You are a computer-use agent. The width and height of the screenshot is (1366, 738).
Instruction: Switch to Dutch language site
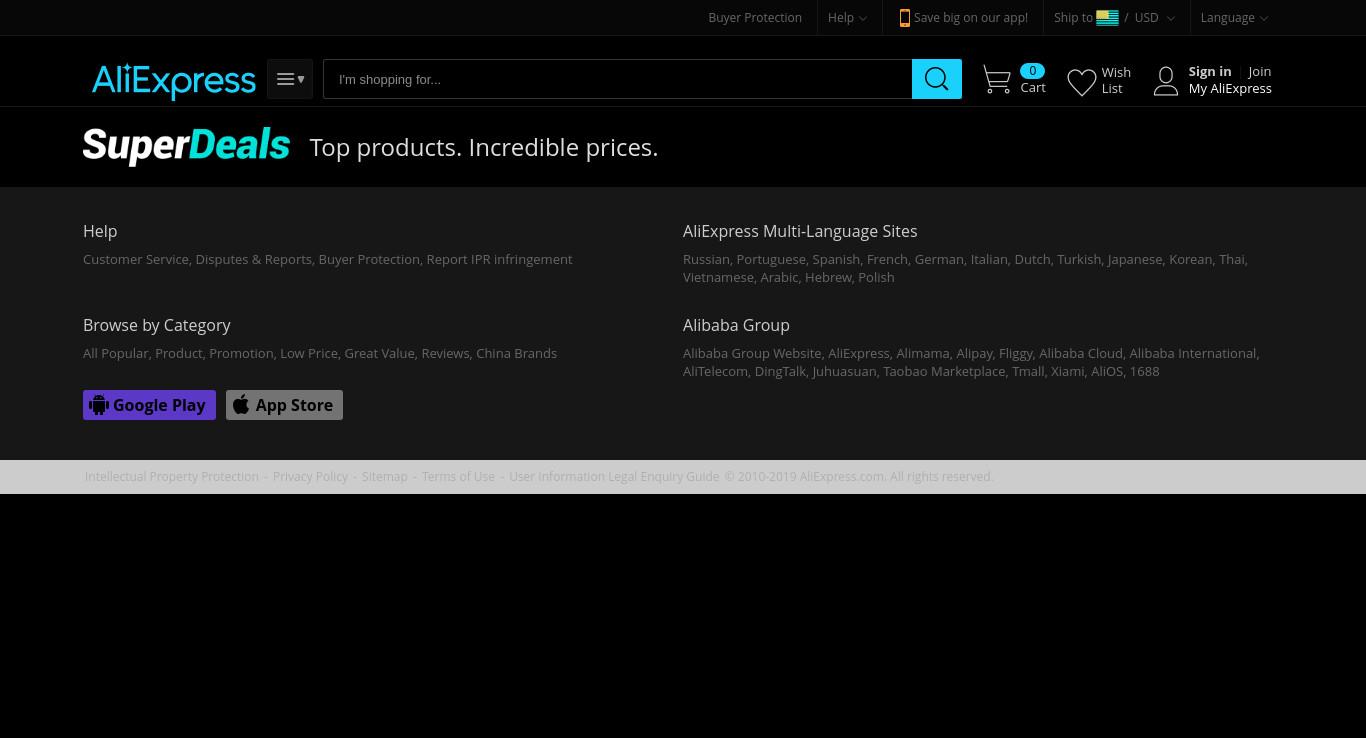(x=1032, y=259)
